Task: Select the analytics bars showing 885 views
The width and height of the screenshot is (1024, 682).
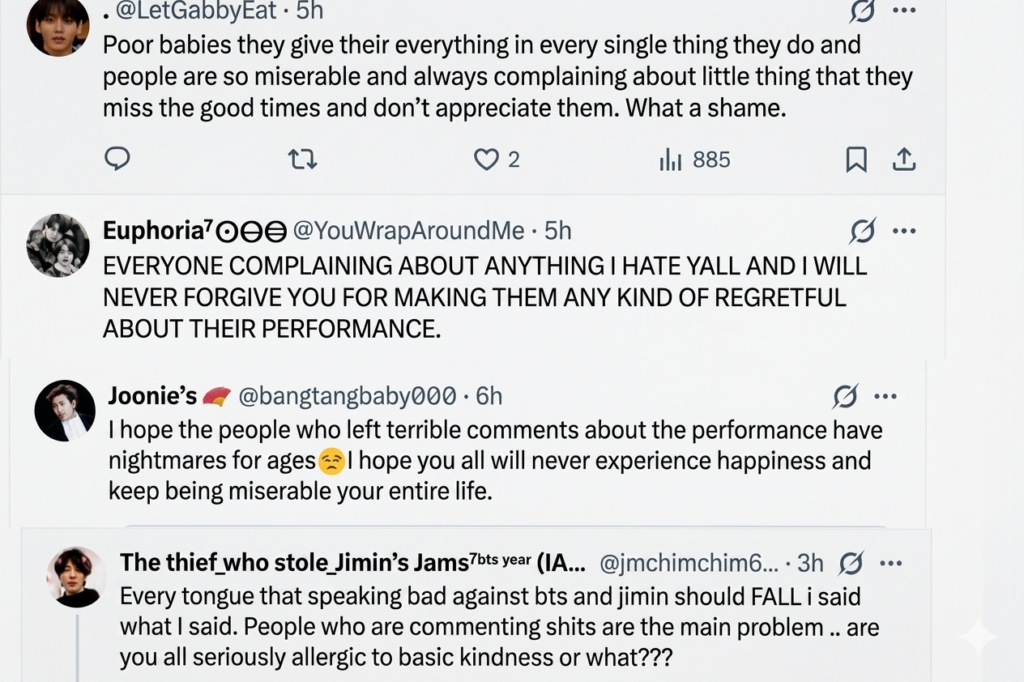Action: (x=670, y=158)
